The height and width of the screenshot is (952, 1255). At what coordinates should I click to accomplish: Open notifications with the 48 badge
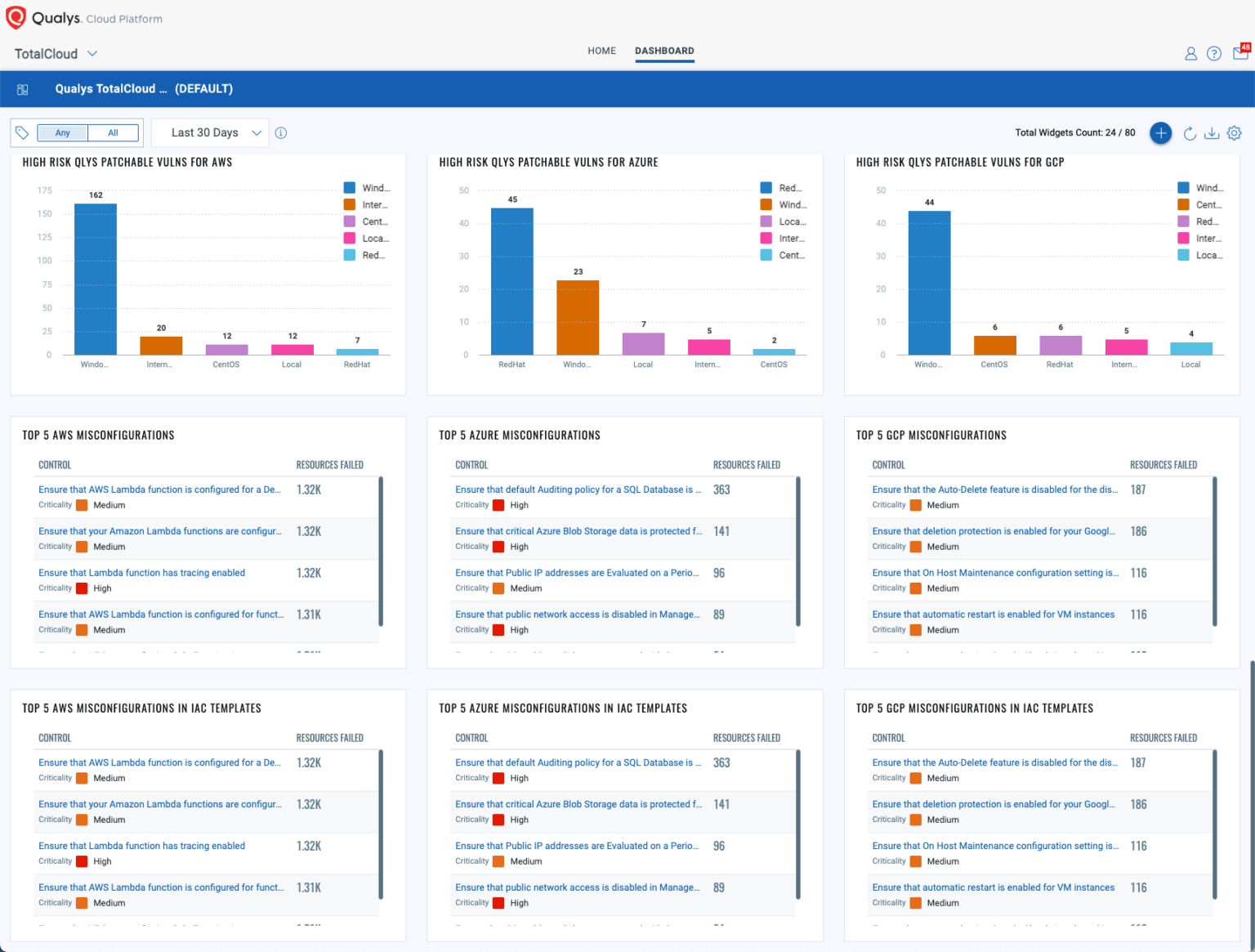pos(1239,53)
